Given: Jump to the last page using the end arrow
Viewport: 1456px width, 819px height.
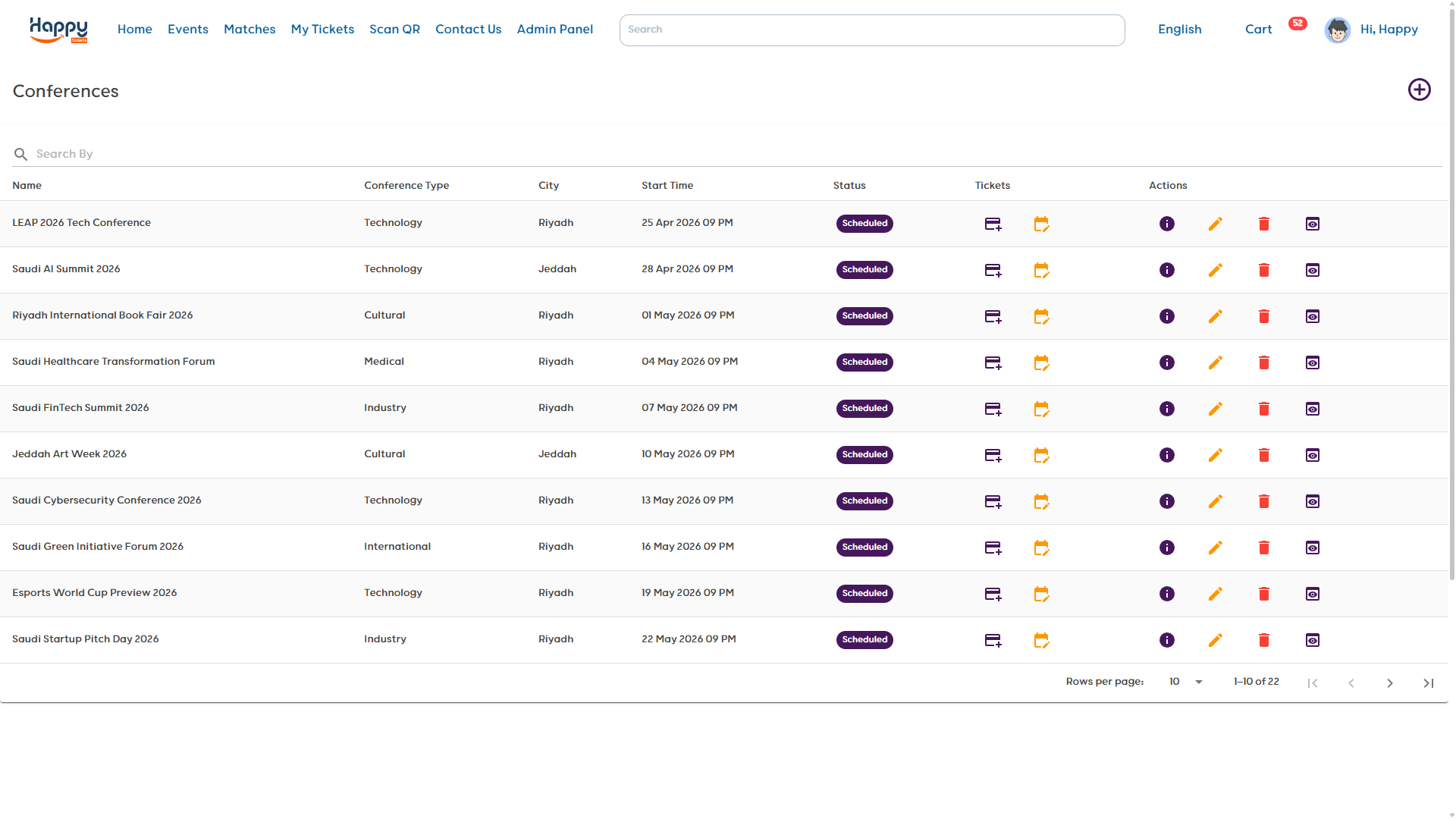Looking at the screenshot, I should point(1429,682).
